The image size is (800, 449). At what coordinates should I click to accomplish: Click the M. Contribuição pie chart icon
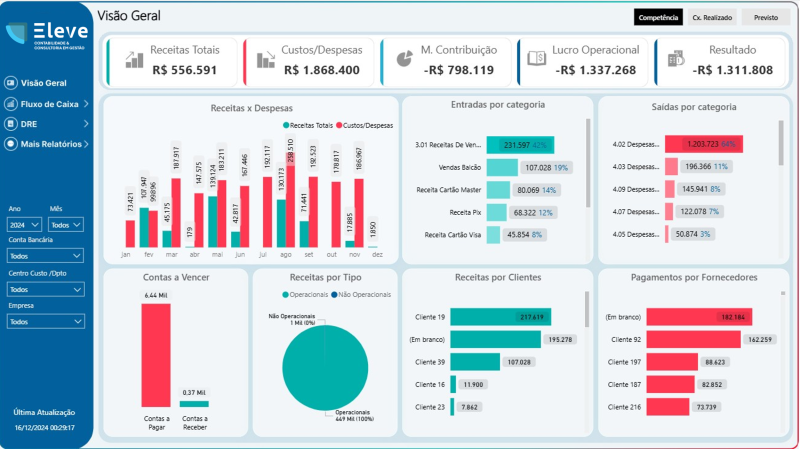(403, 59)
